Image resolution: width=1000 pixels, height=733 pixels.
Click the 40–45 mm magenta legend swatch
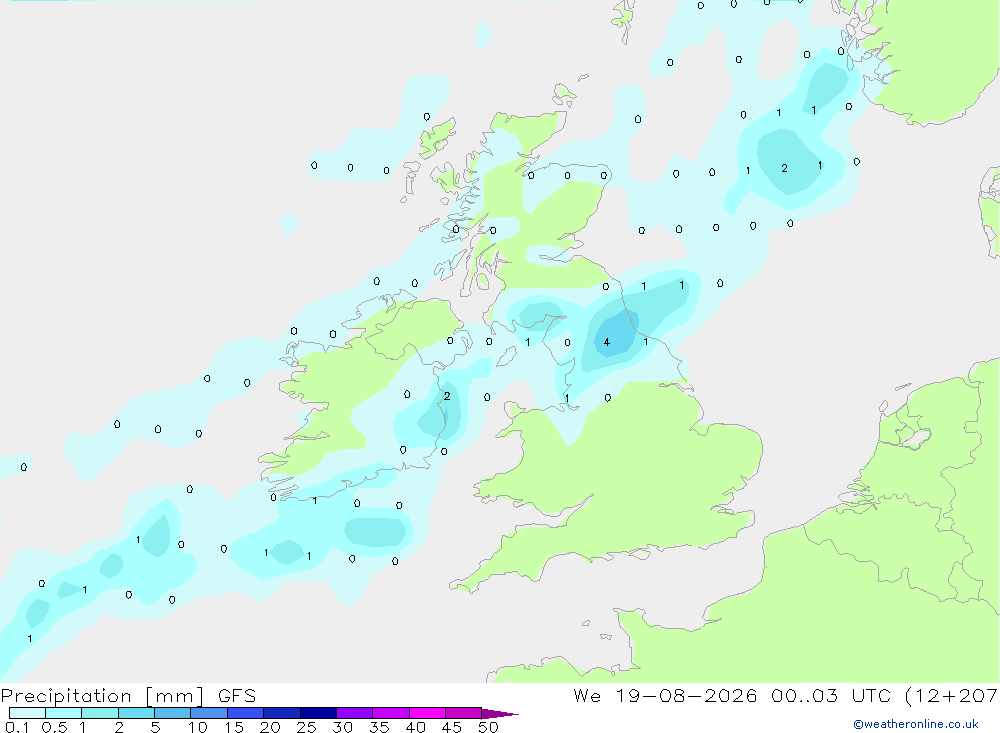click(427, 713)
